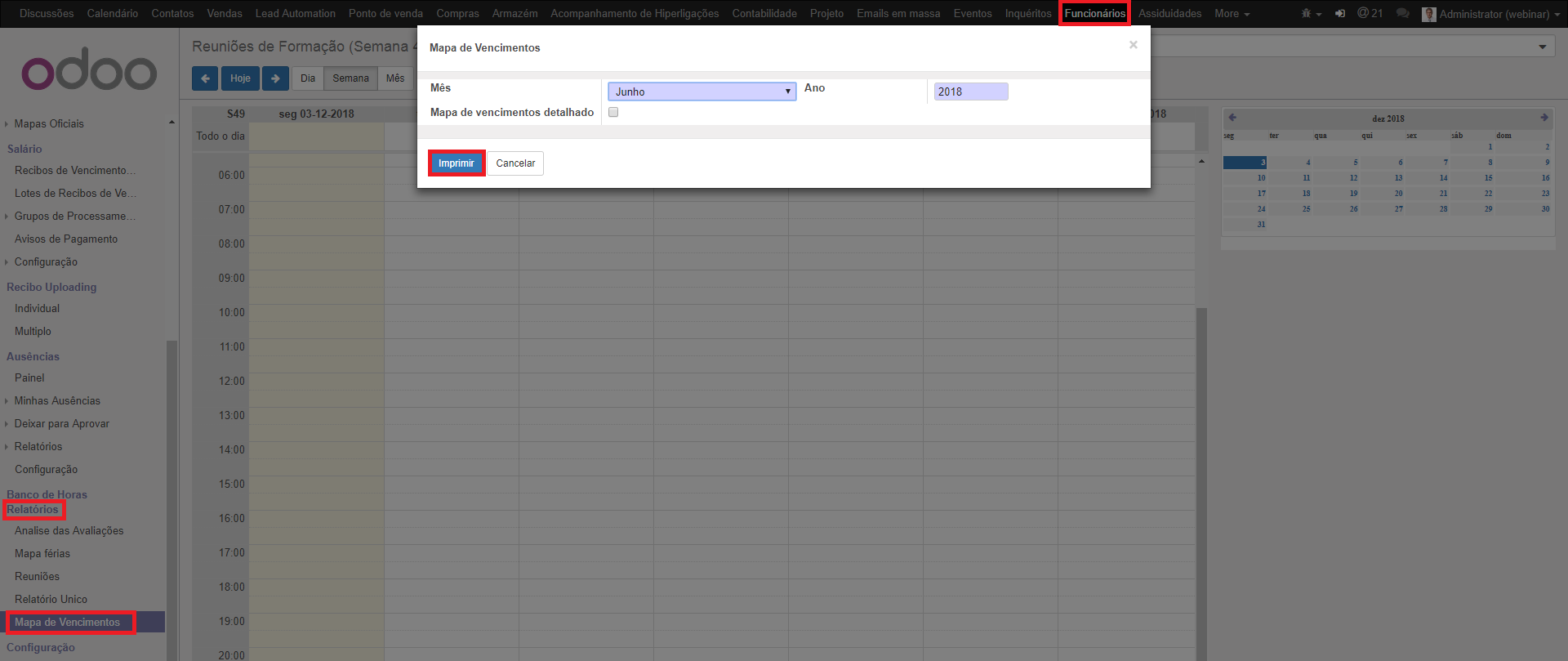This screenshot has width=1568, height=661.
Task: Click the Ano input field
Action: pos(970,92)
